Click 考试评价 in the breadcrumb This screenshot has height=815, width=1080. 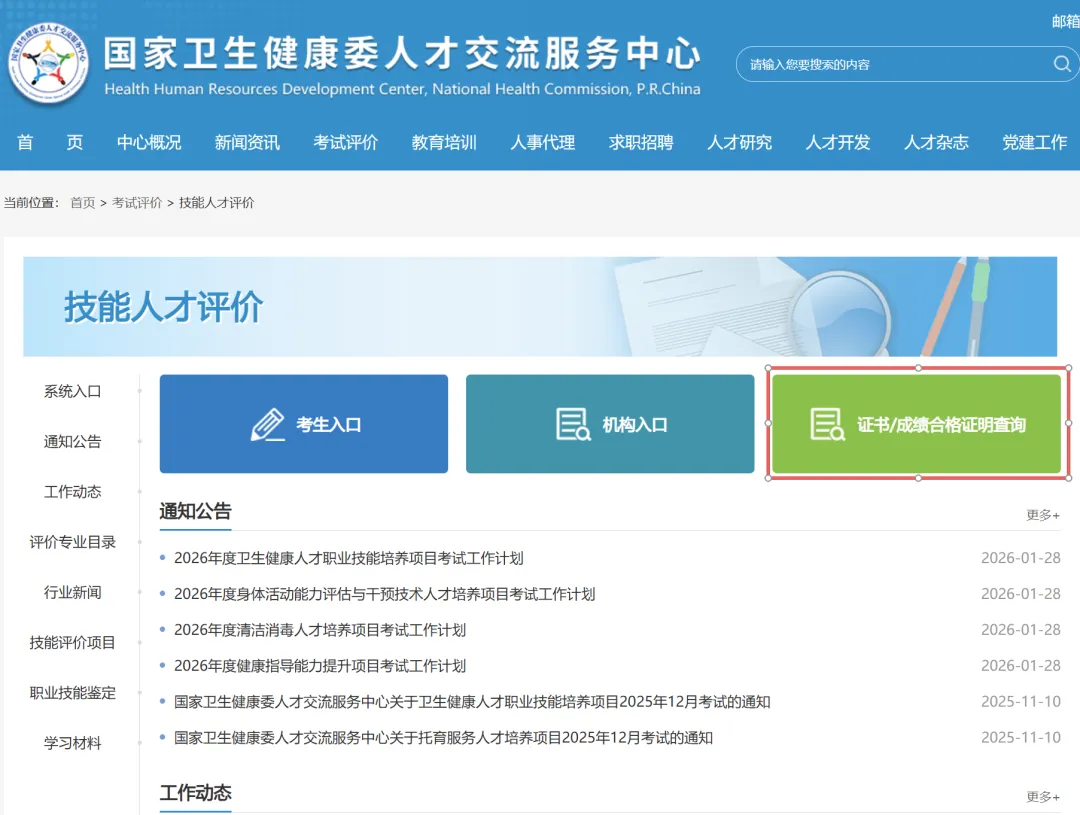137,203
